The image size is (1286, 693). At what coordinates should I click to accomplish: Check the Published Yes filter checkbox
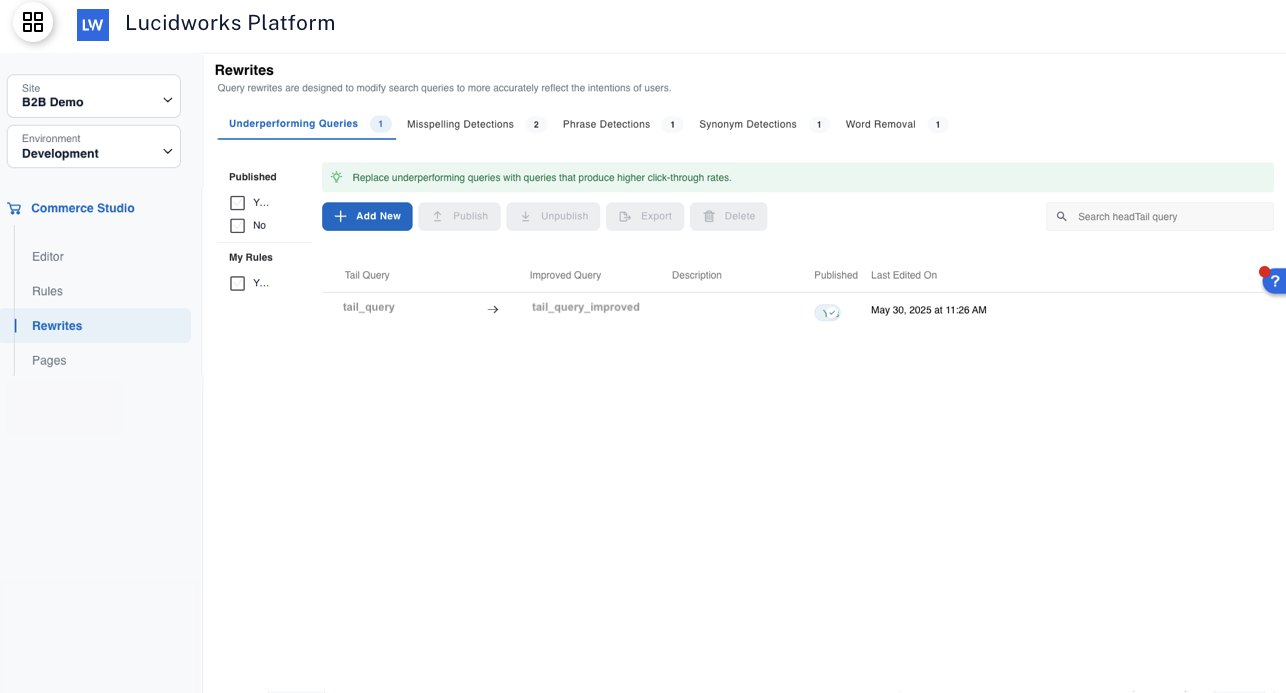coord(237,203)
